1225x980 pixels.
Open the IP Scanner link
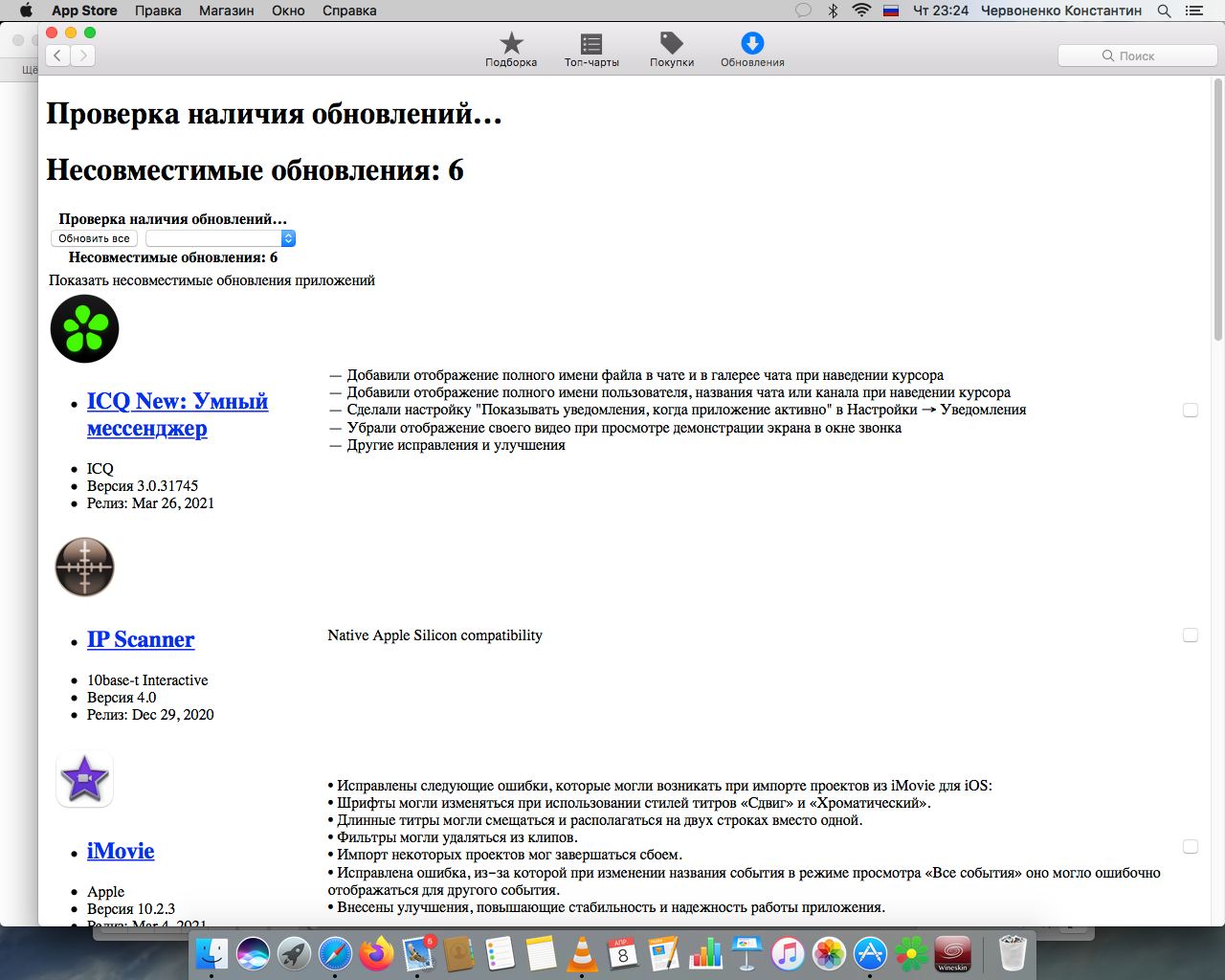point(141,639)
